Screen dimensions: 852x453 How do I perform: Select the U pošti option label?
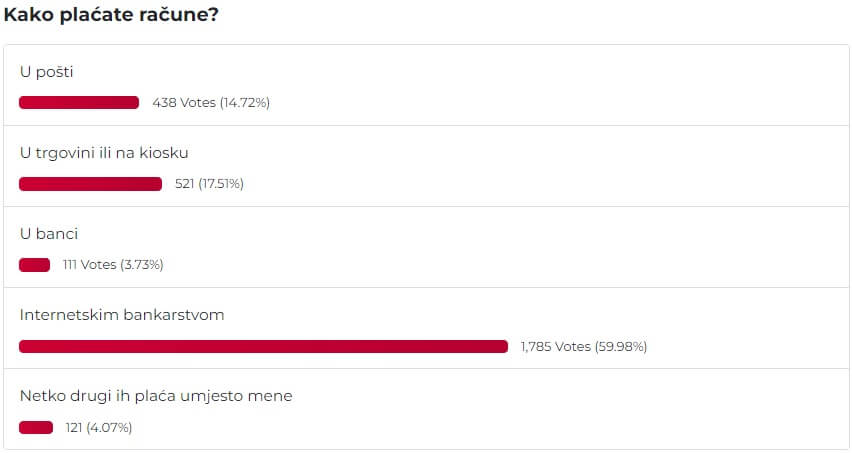pos(46,72)
